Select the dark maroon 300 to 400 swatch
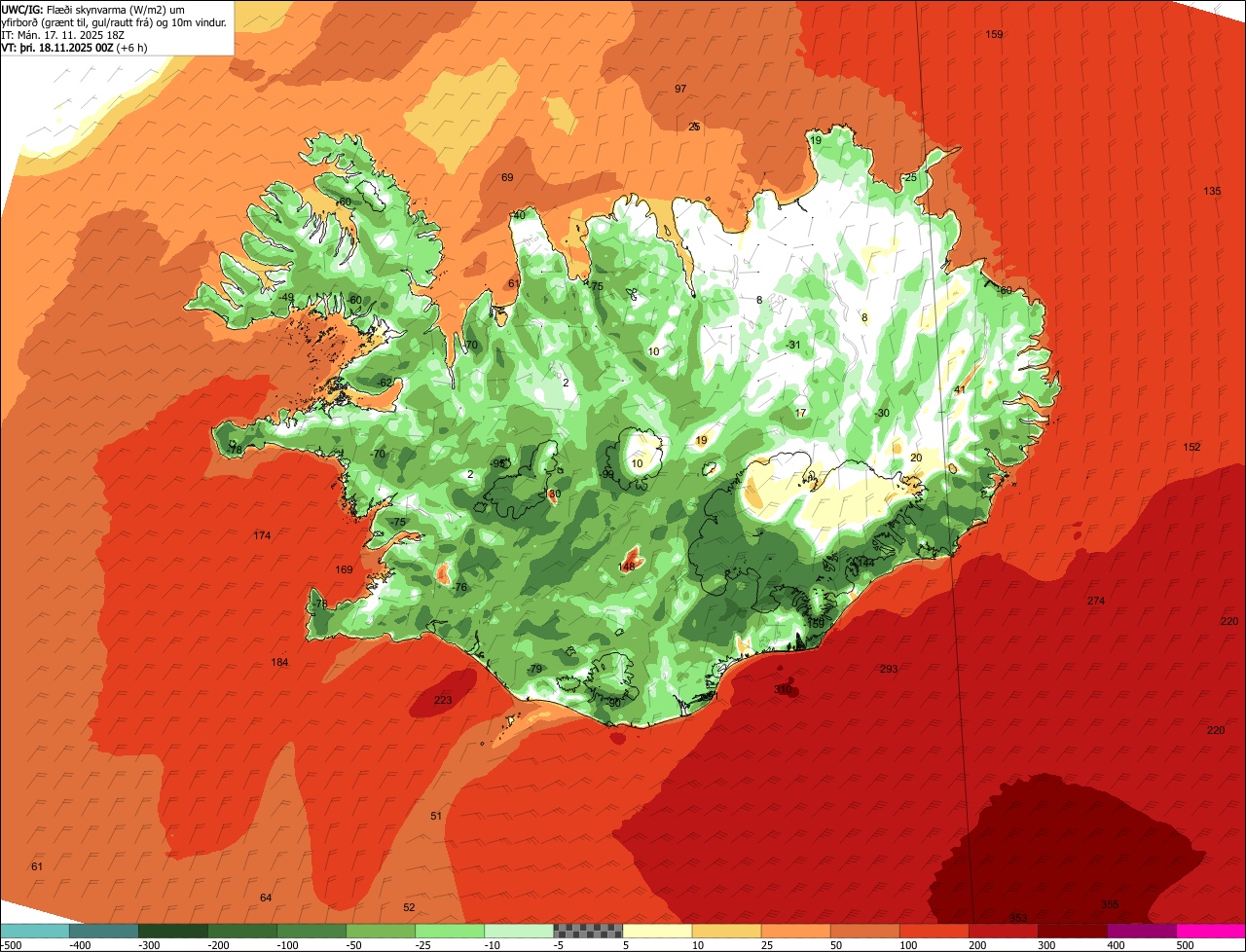The height and width of the screenshot is (952, 1246). tap(1071, 931)
